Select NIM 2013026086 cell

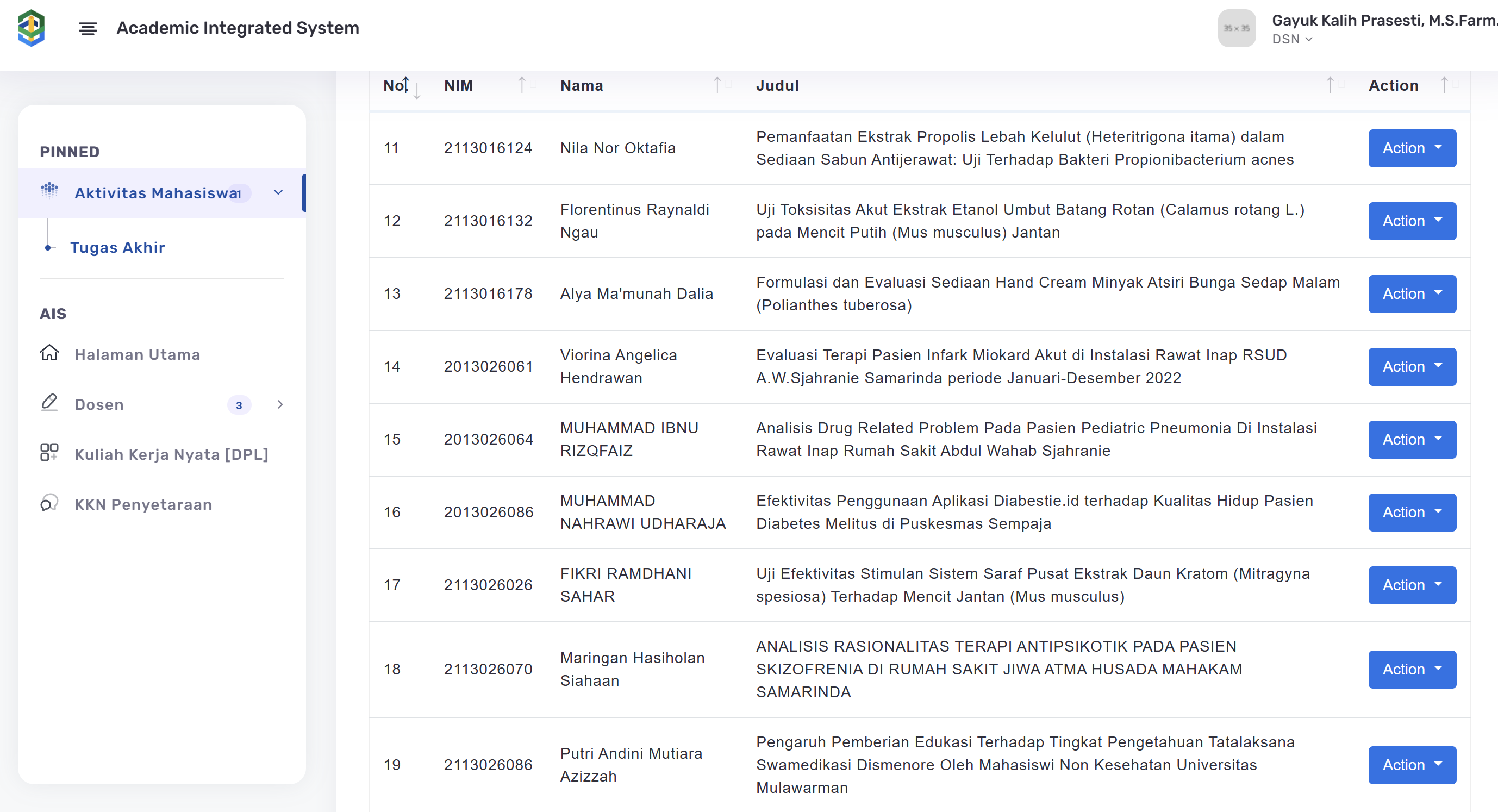[489, 513]
